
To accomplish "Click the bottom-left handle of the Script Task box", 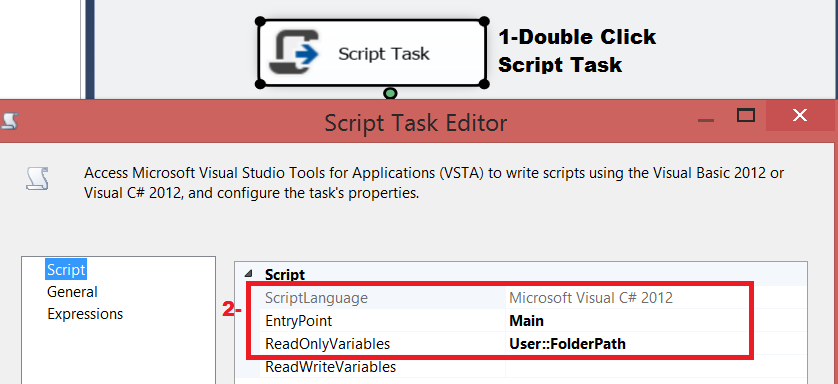I will click(260, 84).
